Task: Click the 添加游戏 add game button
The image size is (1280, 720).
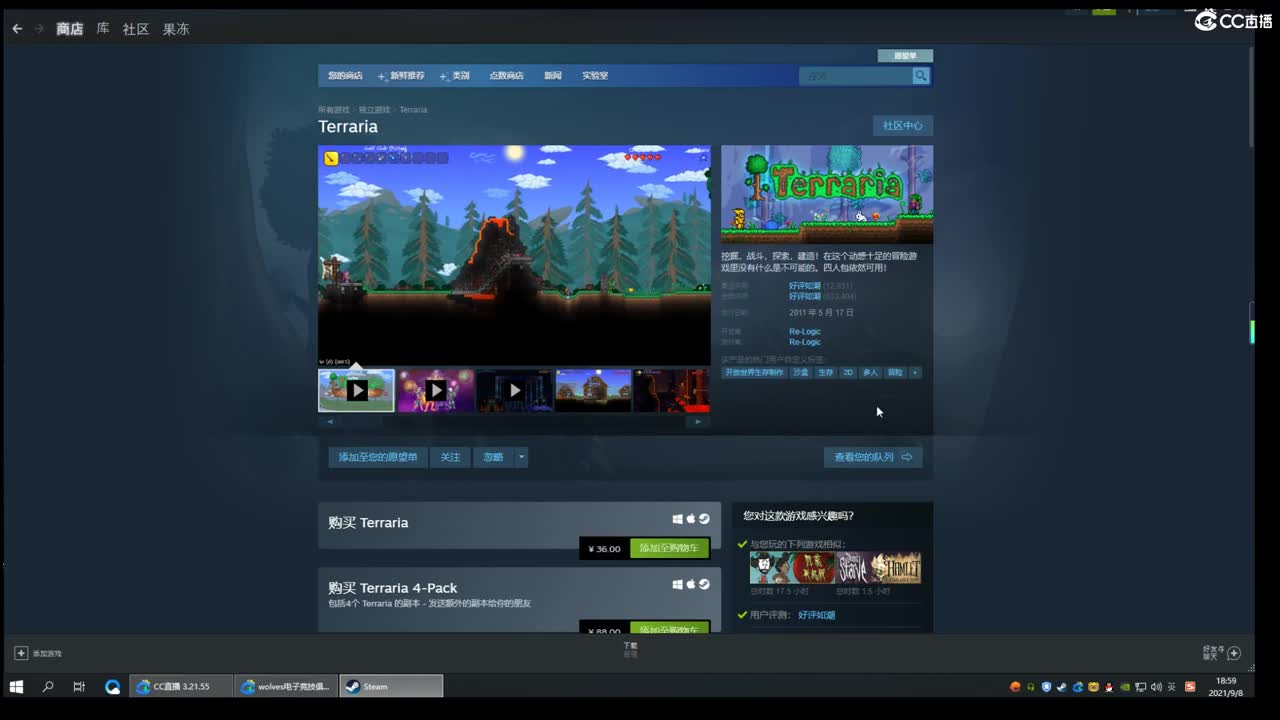Action: click(x=38, y=653)
